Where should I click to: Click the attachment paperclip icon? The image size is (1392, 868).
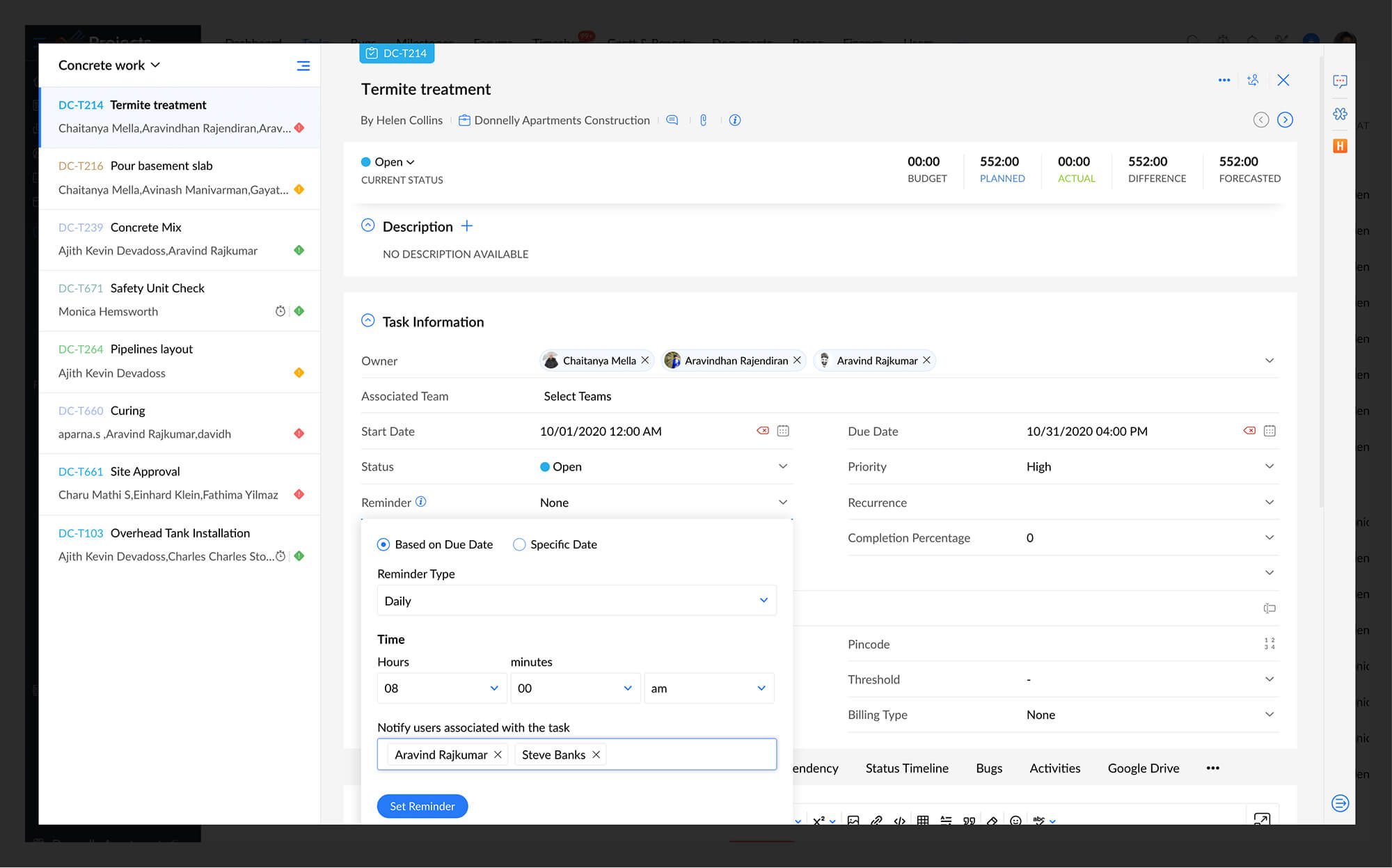703,120
